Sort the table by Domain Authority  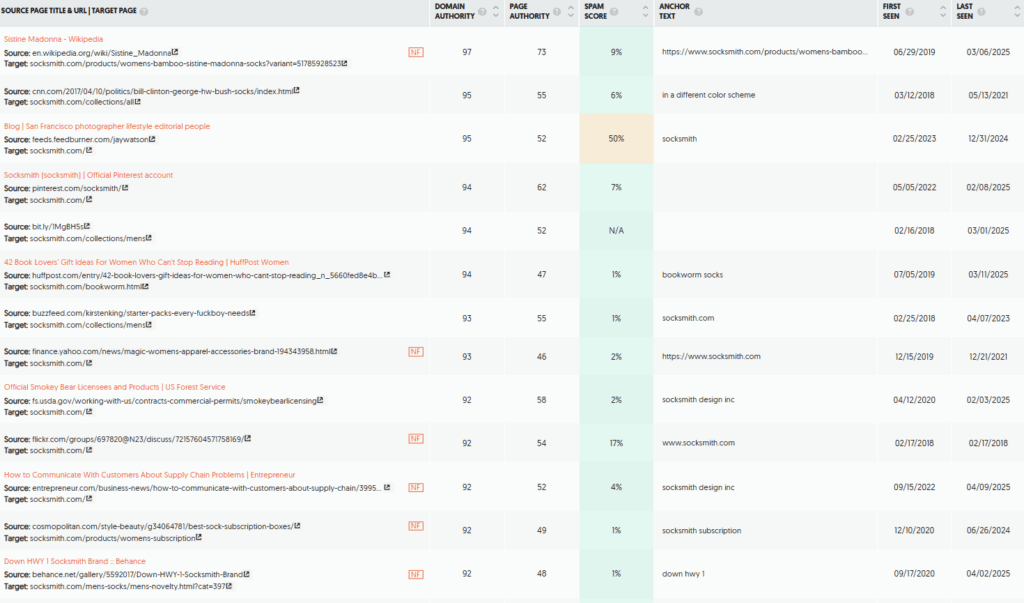point(496,11)
